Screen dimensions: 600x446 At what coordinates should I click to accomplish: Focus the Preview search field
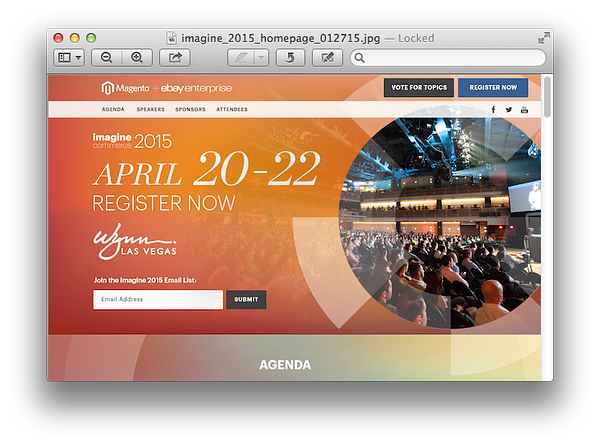coord(448,58)
